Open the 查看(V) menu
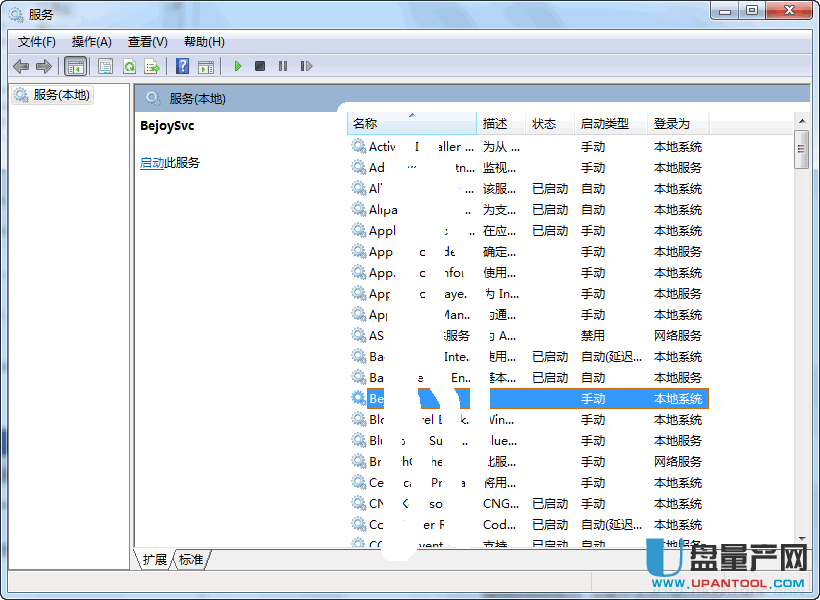The height and width of the screenshot is (600, 820). pyautogui.click(x=146, y=41)
